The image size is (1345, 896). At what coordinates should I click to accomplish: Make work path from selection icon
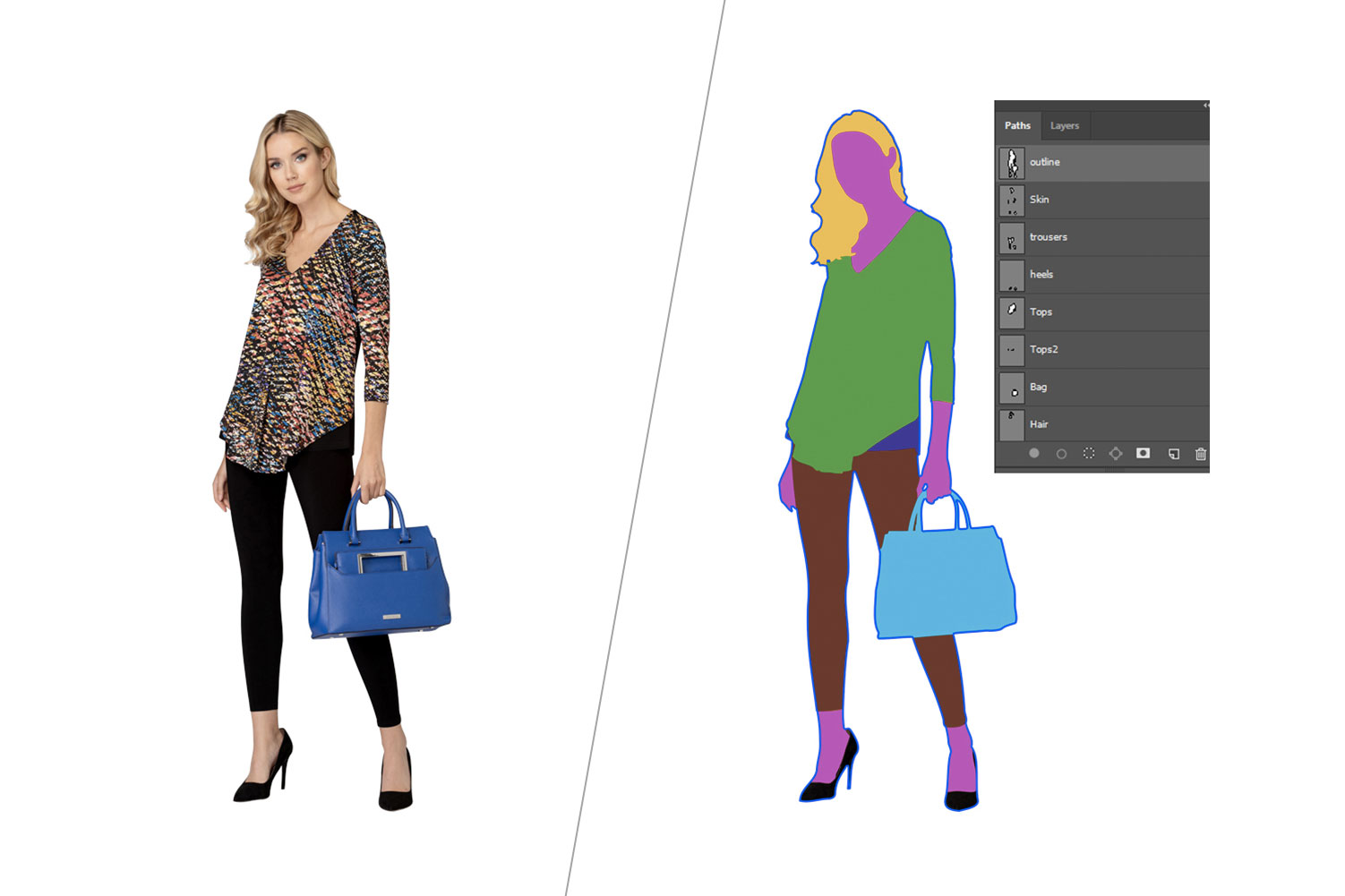(x=1116, y=454)
